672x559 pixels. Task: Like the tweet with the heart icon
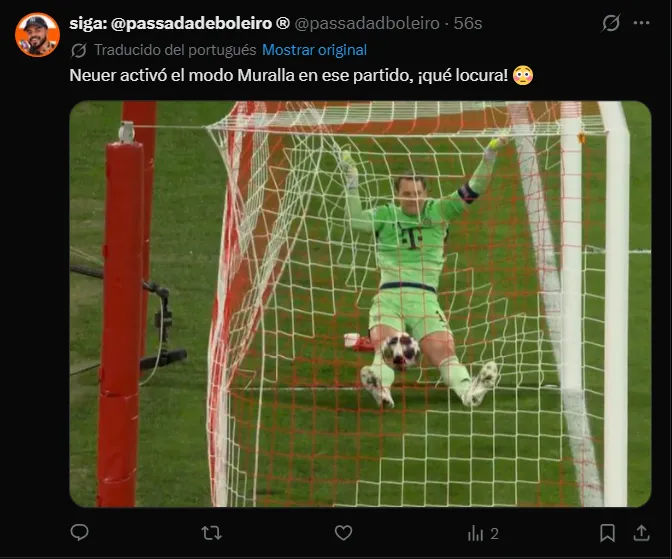click(343, 533)
